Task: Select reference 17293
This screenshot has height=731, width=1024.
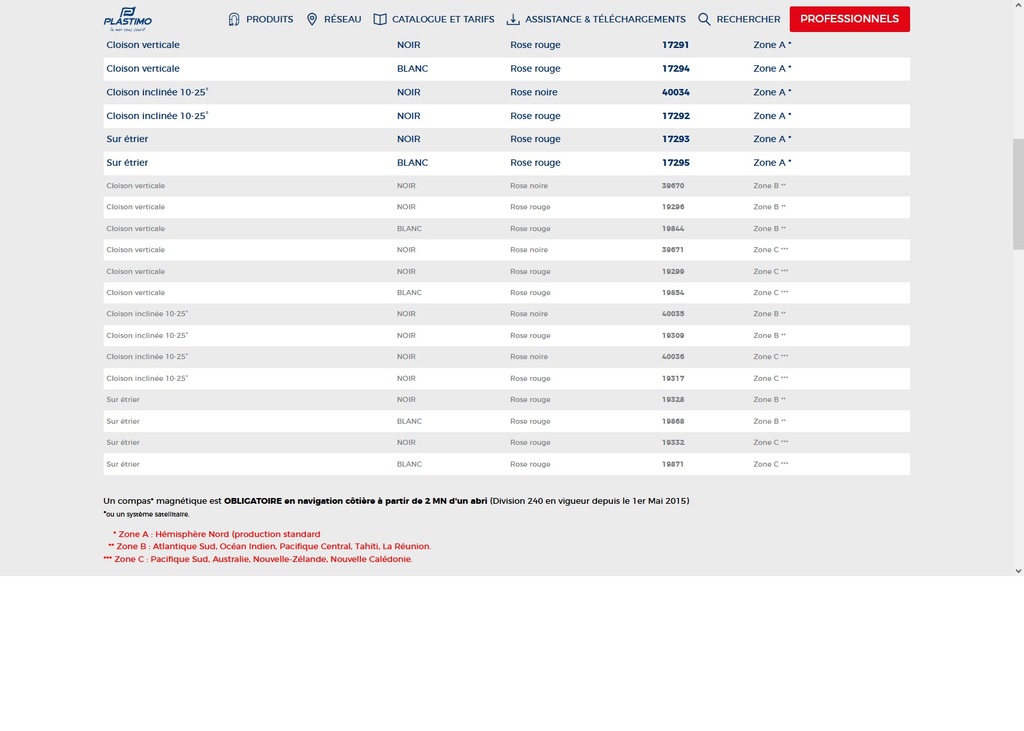Action: pyautogui.click(x=676, y=139)
